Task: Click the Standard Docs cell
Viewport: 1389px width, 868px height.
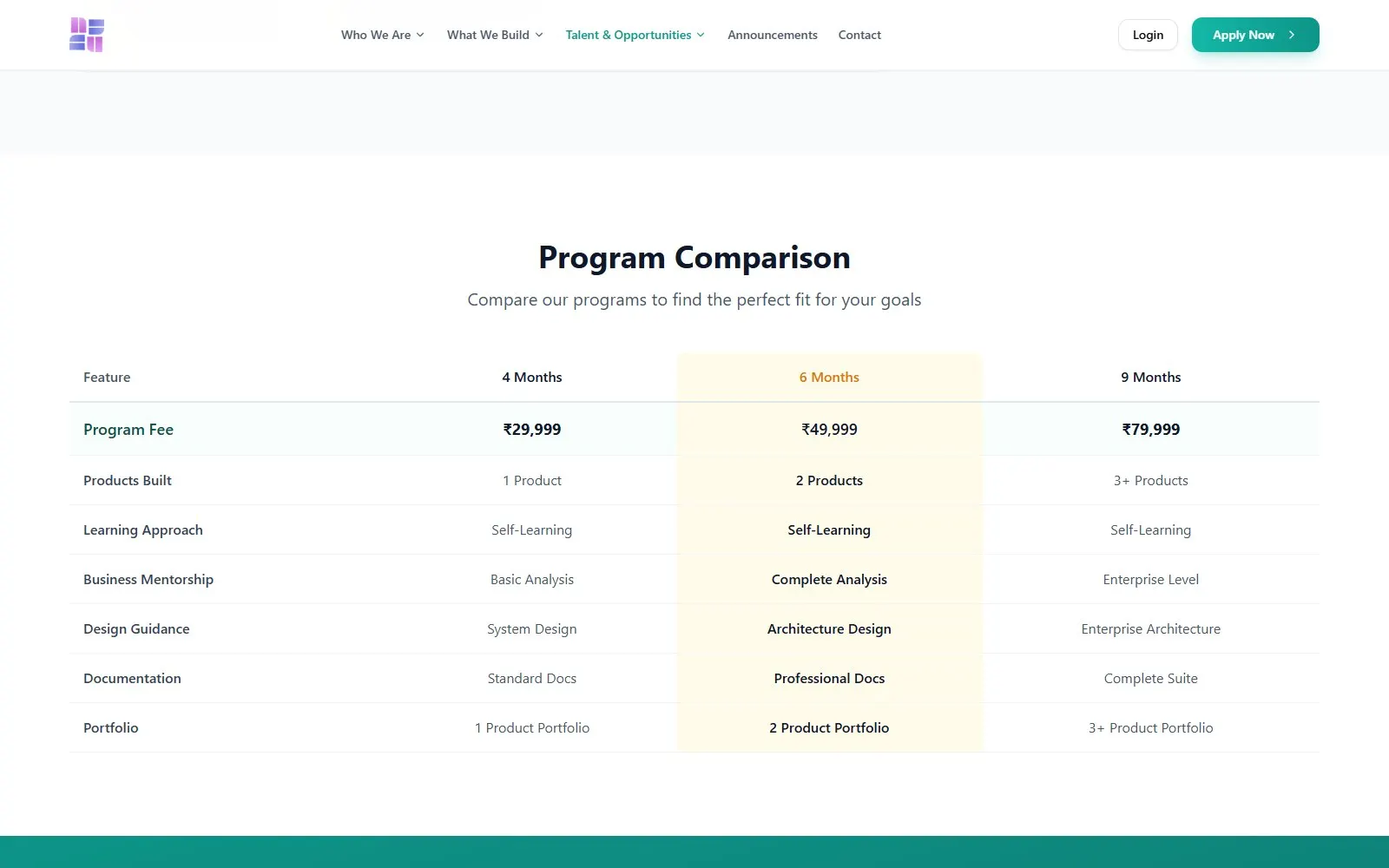Action: [532, 678]
